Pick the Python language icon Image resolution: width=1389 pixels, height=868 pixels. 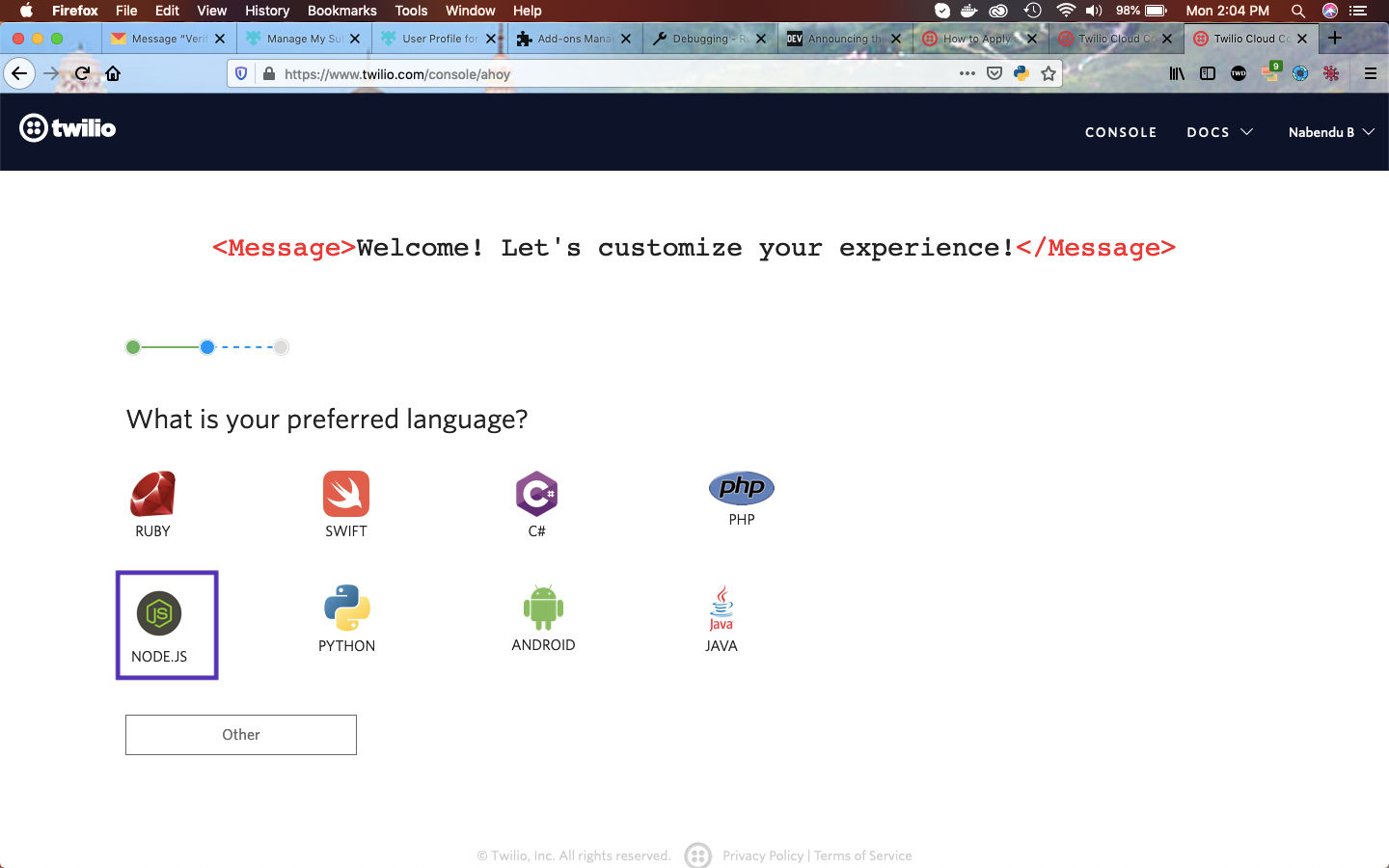347,608
